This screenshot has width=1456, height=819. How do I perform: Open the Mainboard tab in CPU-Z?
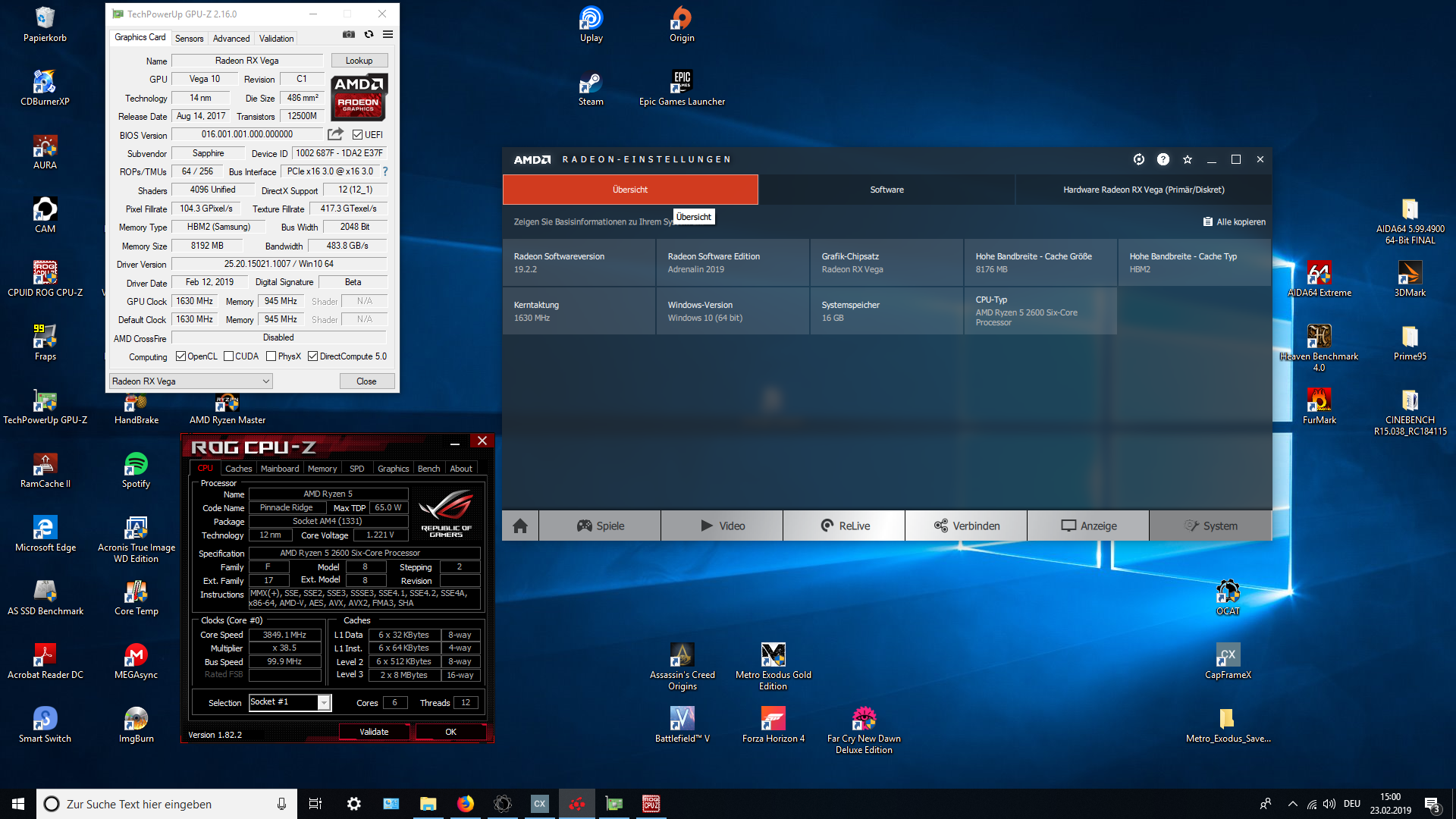[x=279, y=469]
